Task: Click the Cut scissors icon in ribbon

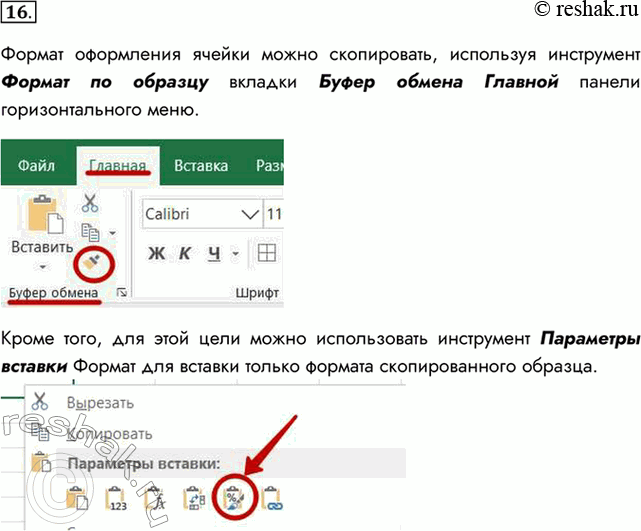Action: (90, 203)
